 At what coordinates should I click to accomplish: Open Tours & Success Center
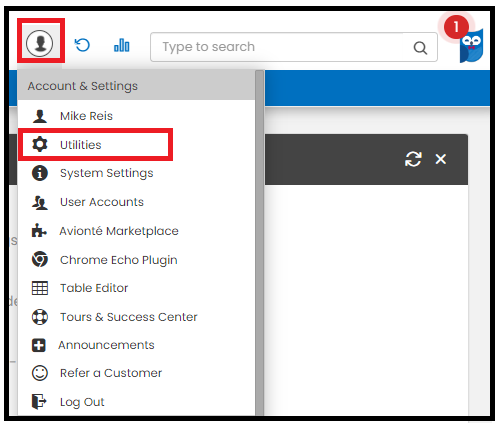point(129,317)
